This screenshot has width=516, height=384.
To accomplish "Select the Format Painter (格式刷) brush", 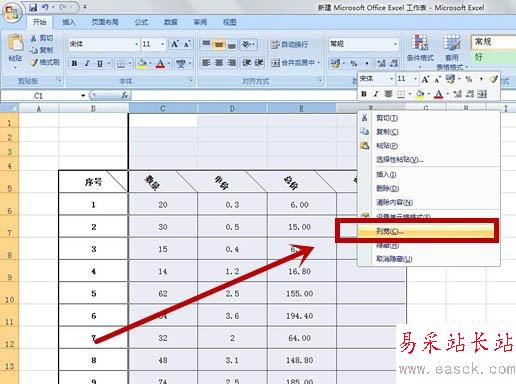I will 34,62.
